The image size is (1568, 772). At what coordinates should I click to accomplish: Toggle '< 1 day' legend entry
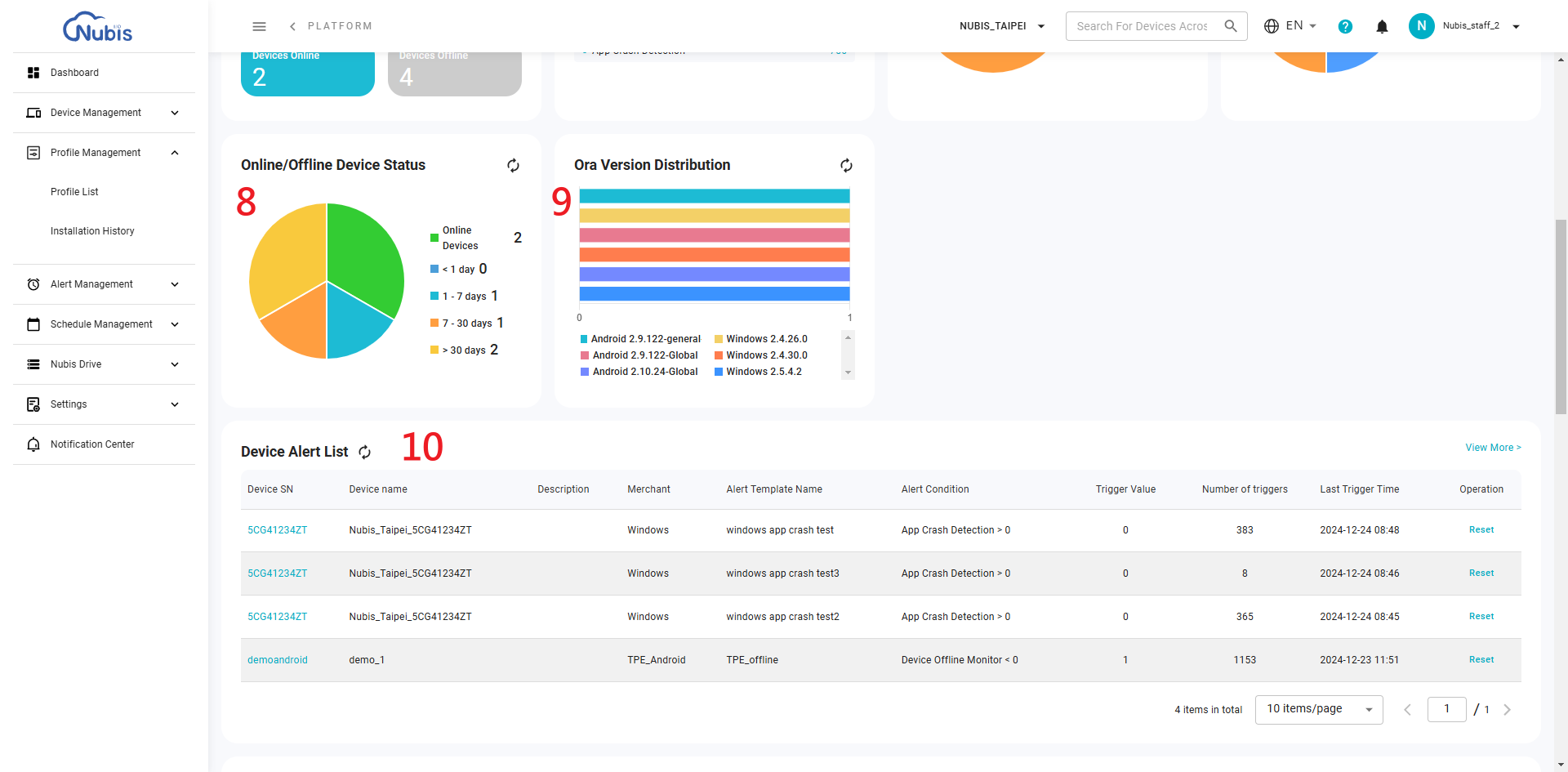[459, 269]
